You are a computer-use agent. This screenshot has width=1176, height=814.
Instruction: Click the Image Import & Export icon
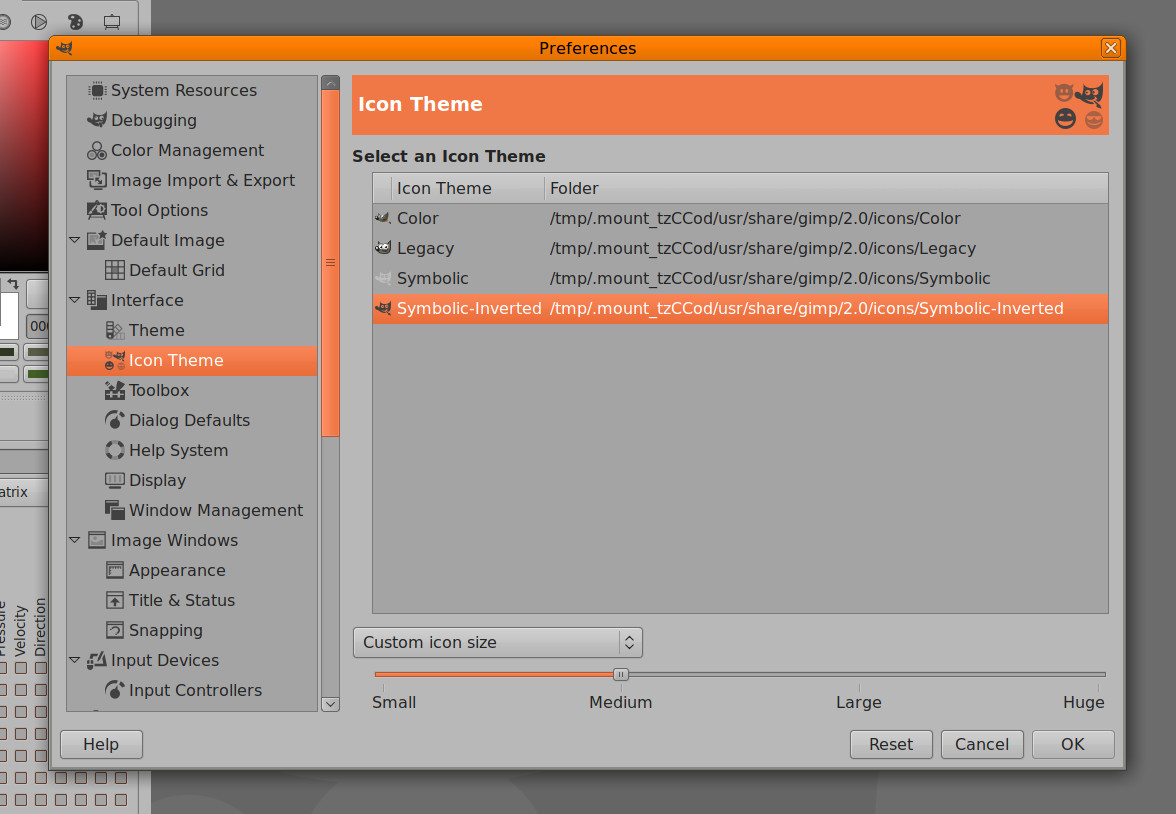click(x=97, y=180)
